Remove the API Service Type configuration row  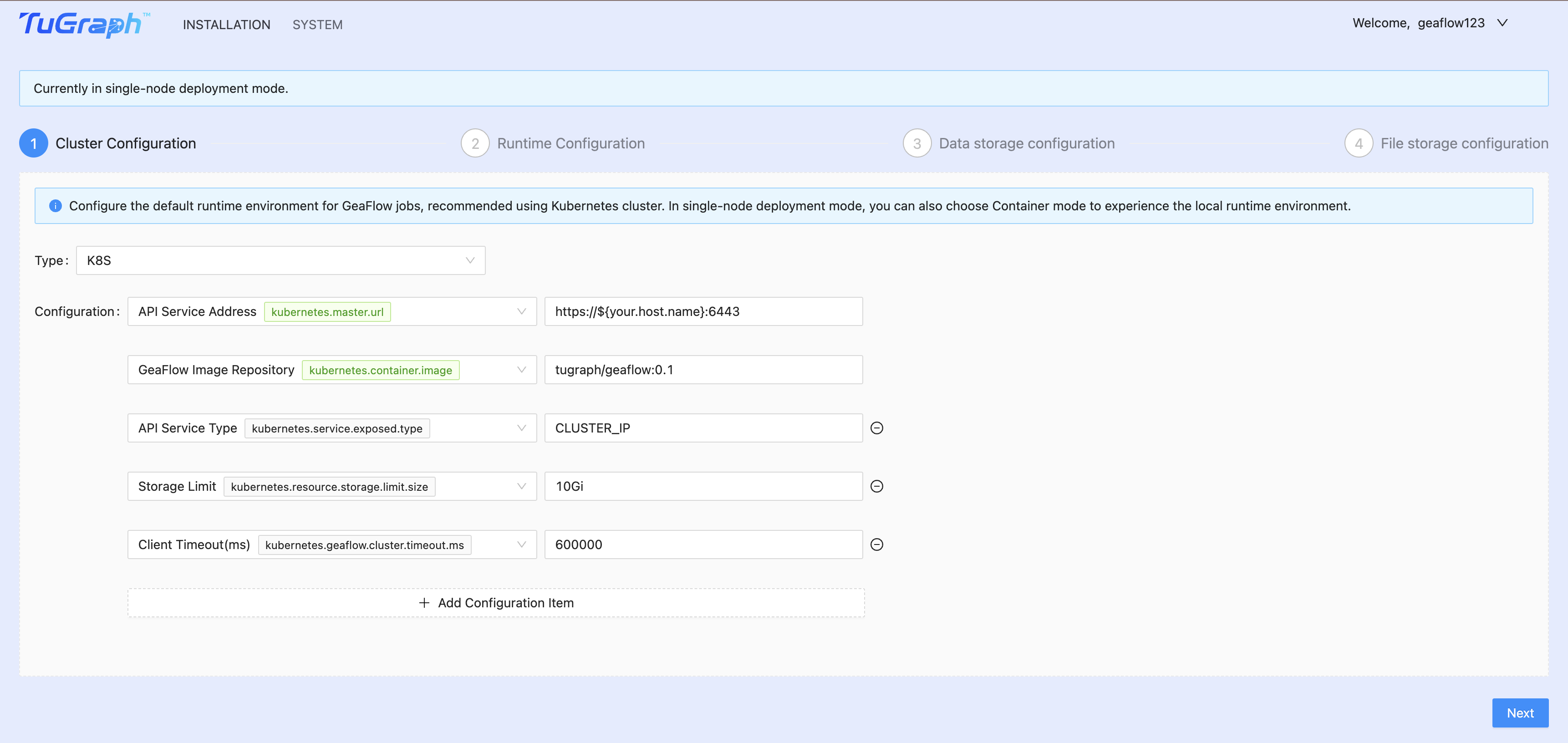877,428
